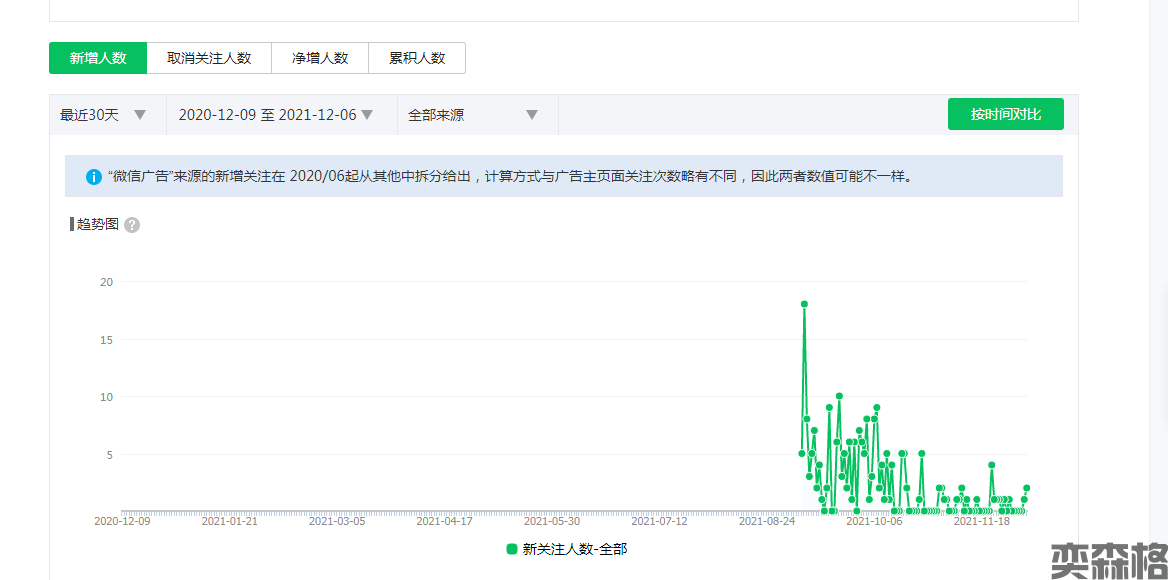
Task: Expand the 2020-12-09 至 2021-12-06 date picker
Action: [x=276, y=115]
